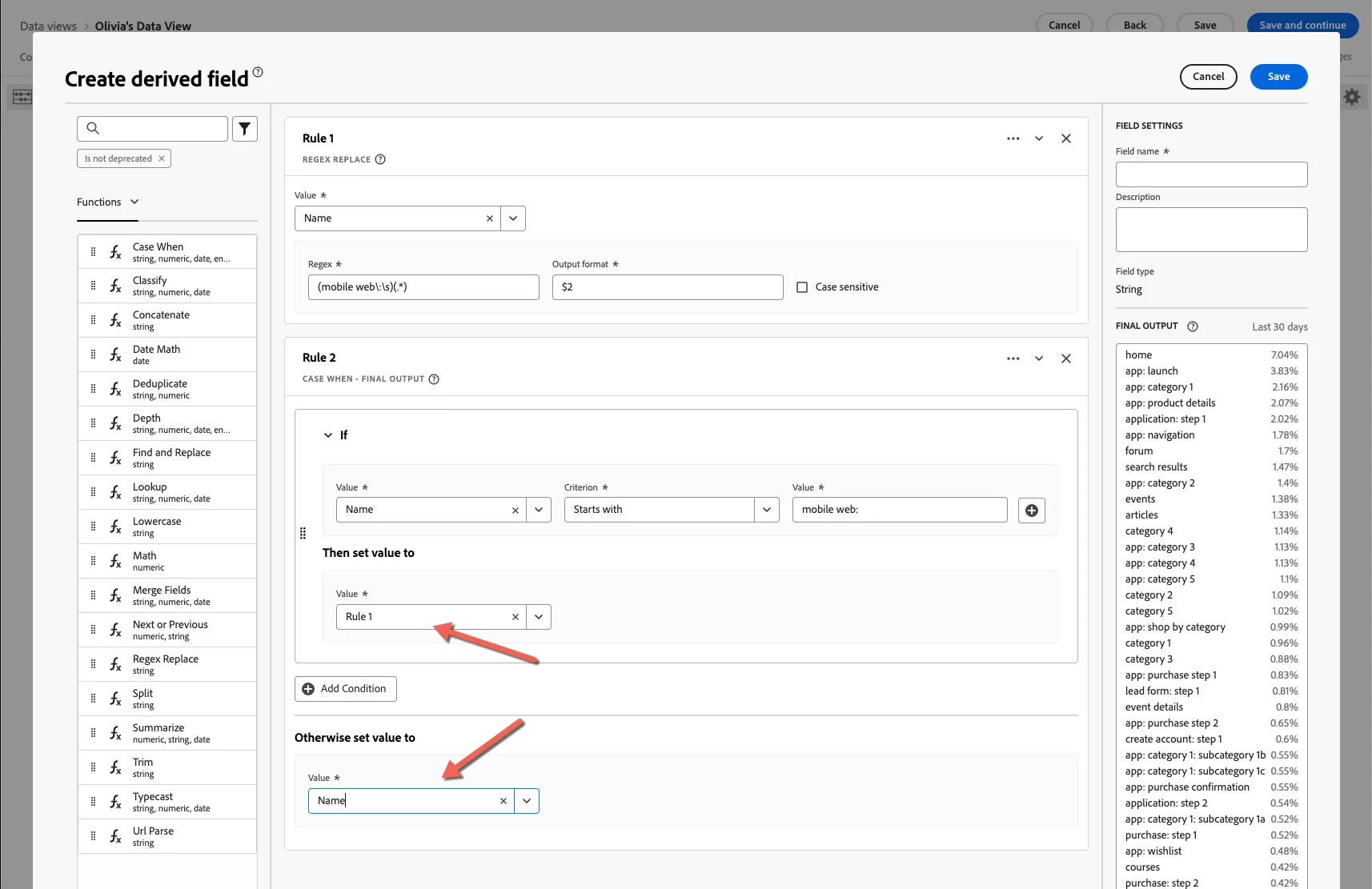
Task: Select the Concatenate function
Action: click(x=167, y=320)
